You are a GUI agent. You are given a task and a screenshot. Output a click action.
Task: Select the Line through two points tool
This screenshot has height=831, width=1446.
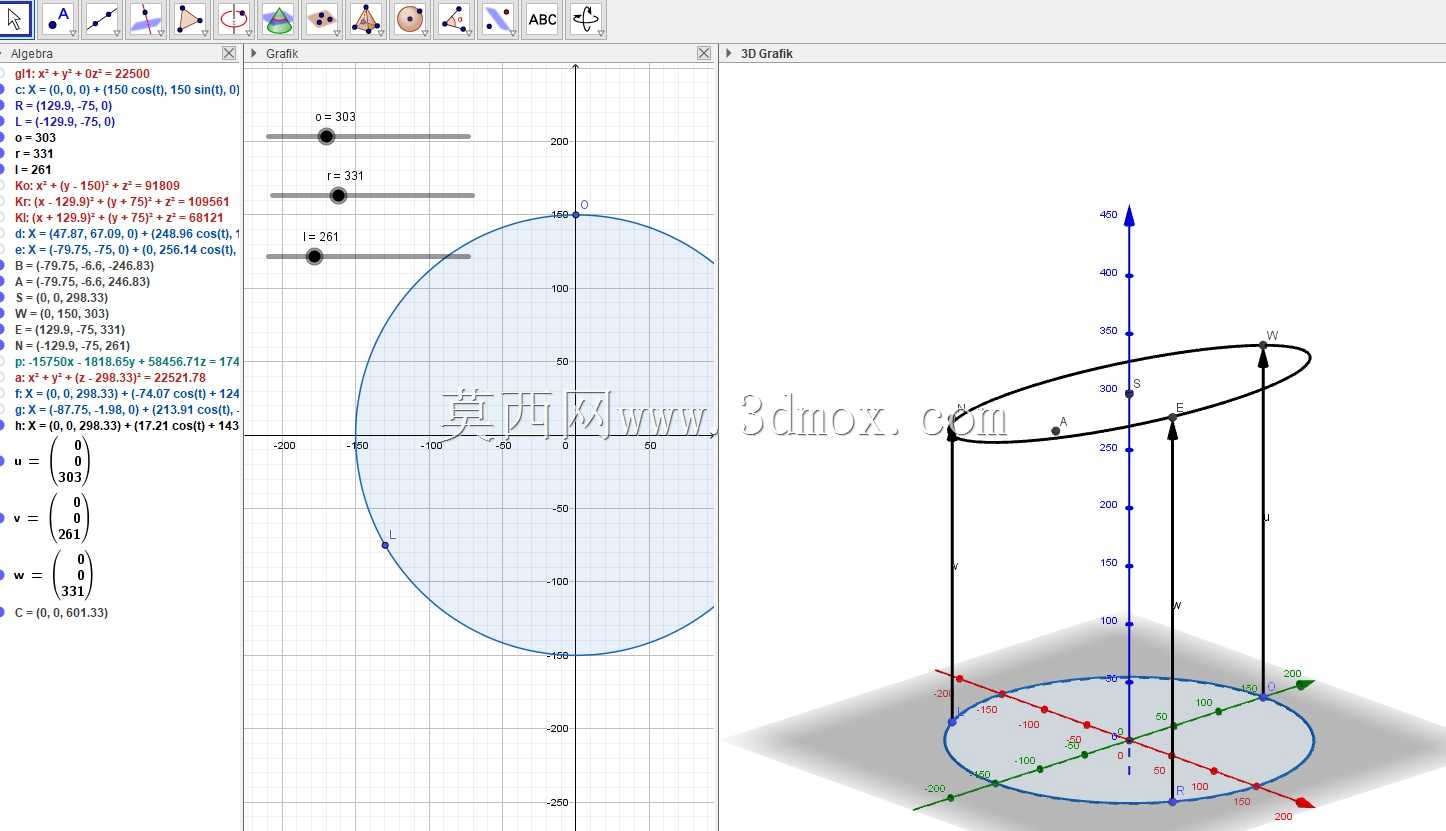[104, 19]
